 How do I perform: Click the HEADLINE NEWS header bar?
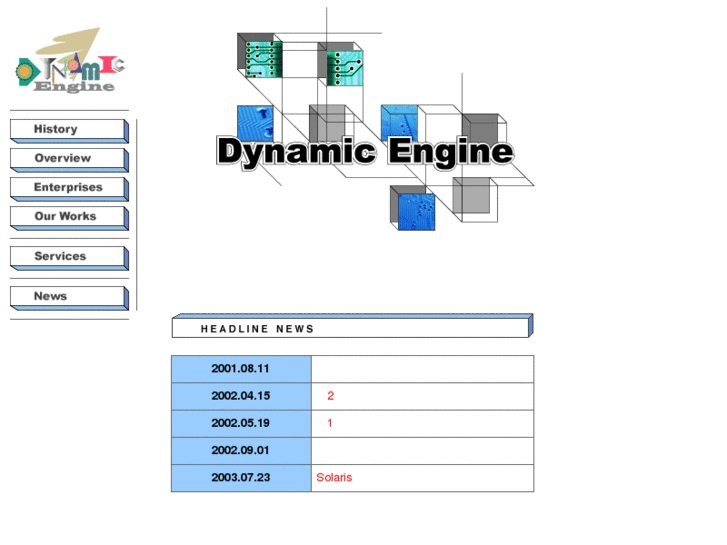(x=352, y=326)
